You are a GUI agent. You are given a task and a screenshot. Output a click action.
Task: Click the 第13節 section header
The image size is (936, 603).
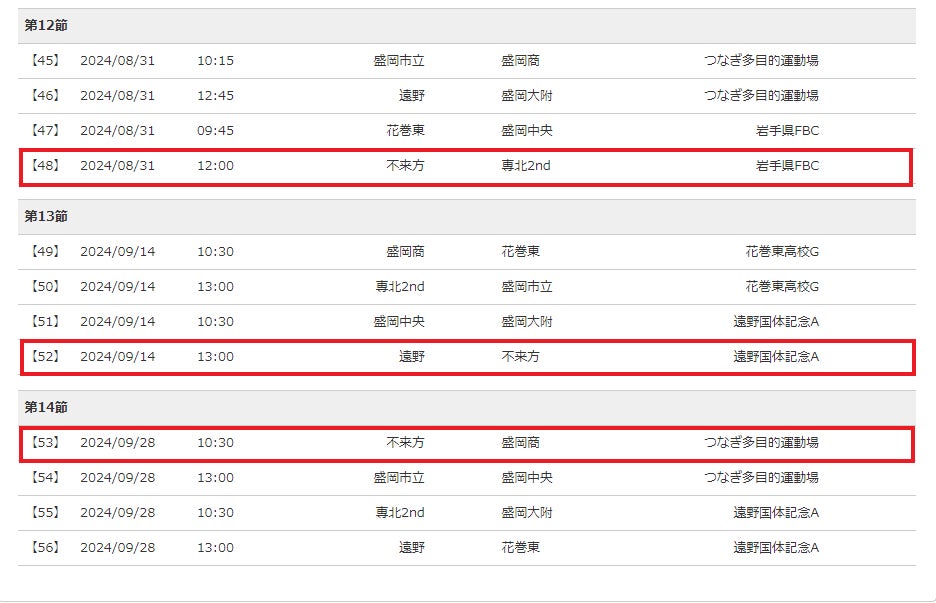point(46,216)
